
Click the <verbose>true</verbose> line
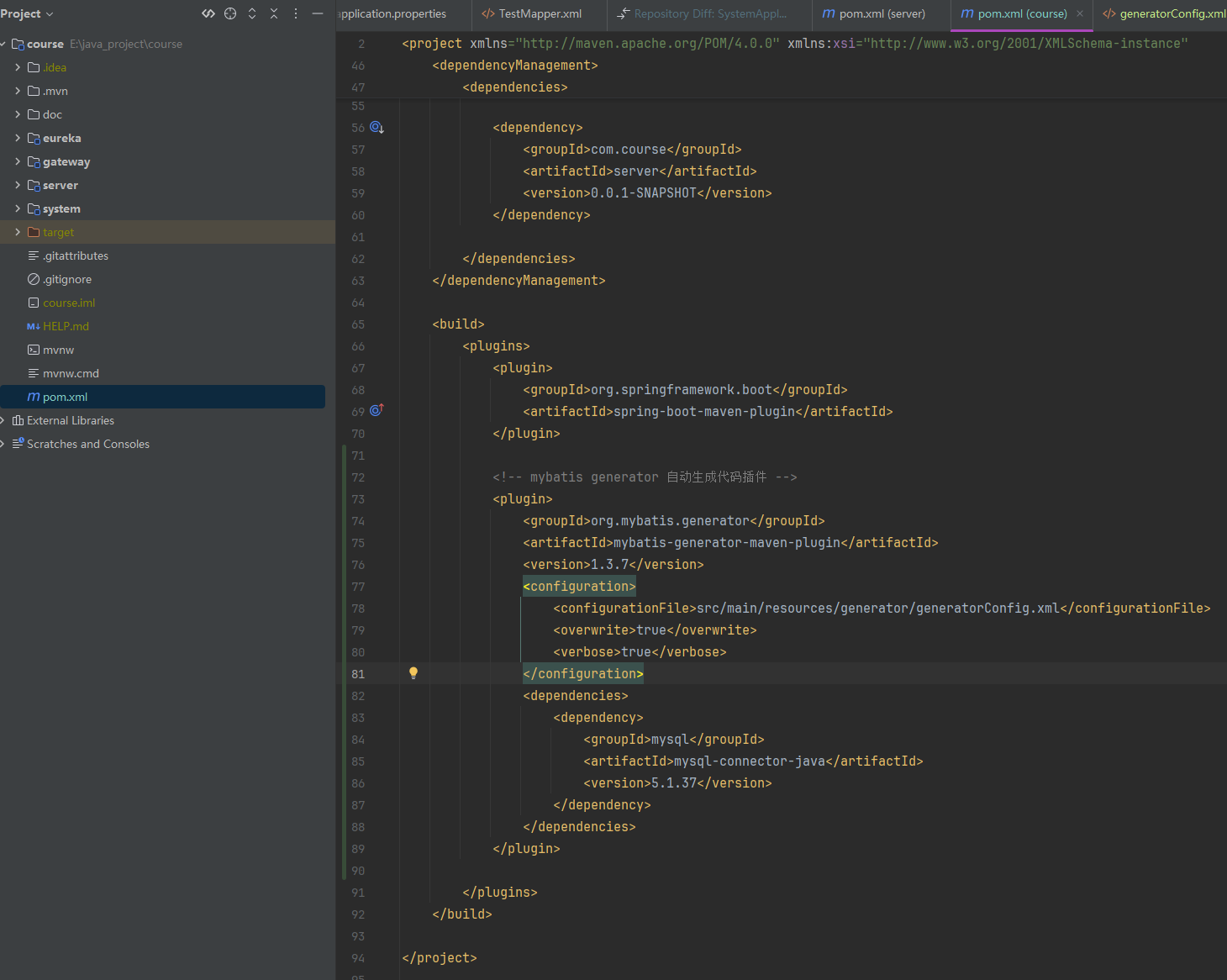pos(640,652)
